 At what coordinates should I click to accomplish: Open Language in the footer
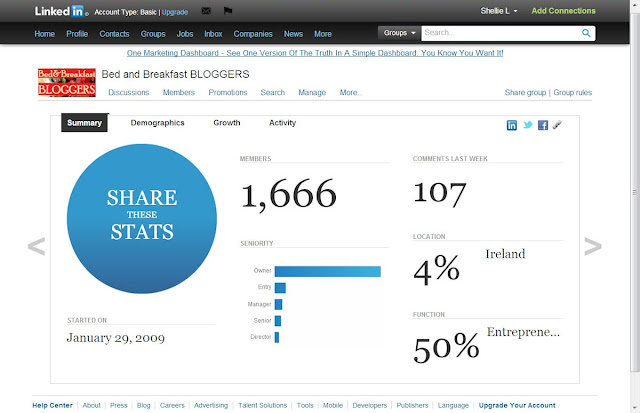click(453, 405)
